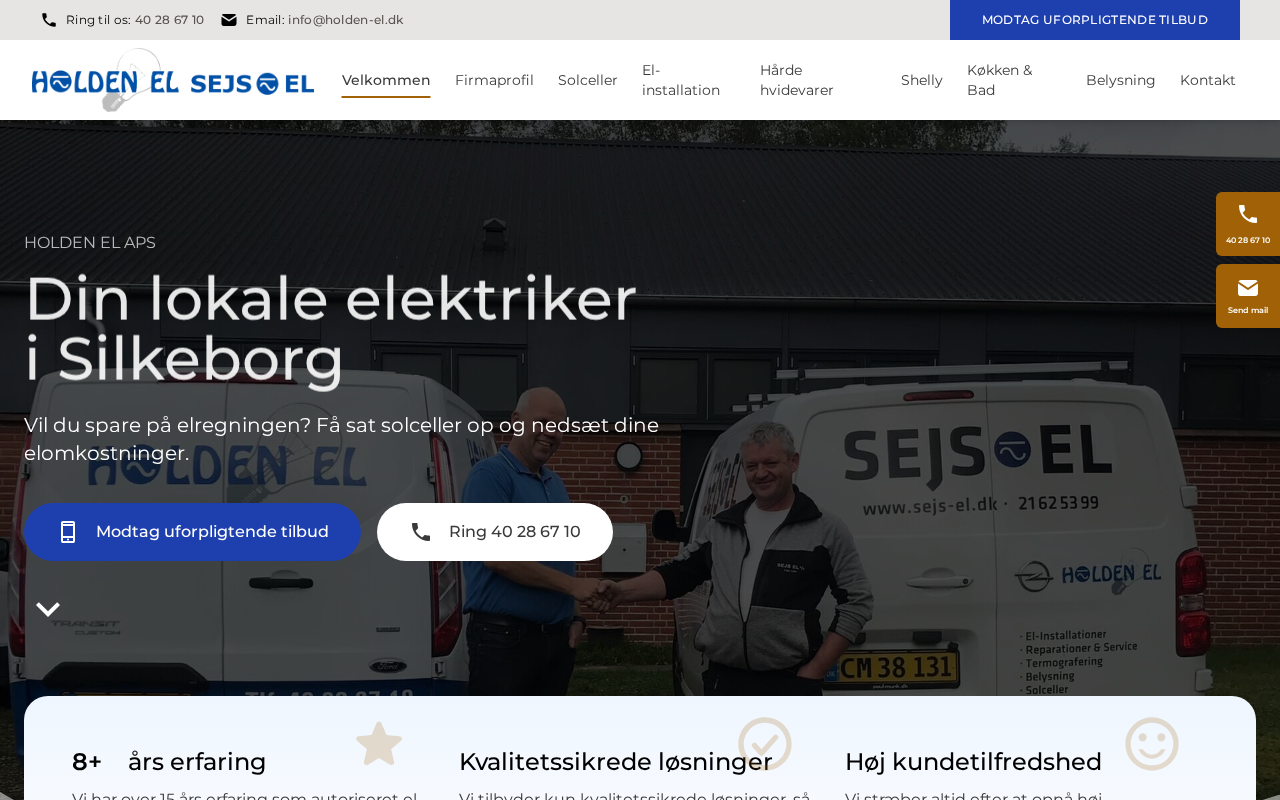Click the phone icon in white Ring button
The image size is (1280, 800).
pyautogui.click(x=421, y=532)
